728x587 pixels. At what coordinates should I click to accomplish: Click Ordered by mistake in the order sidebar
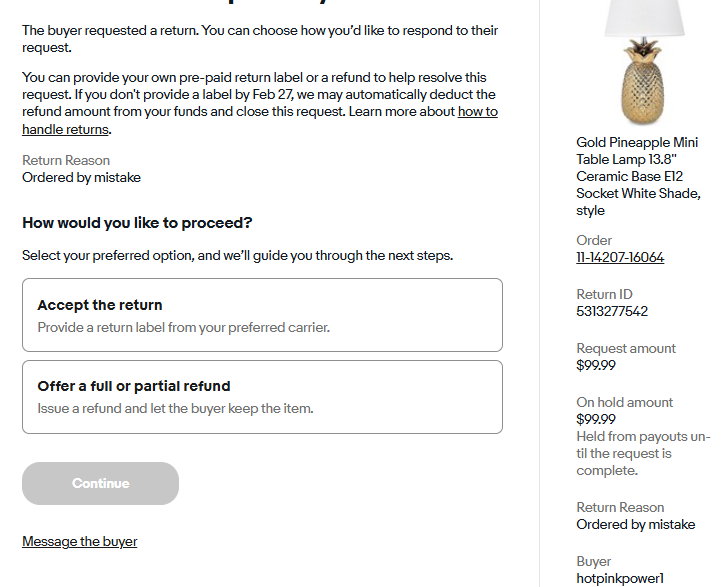click(635, 524)
